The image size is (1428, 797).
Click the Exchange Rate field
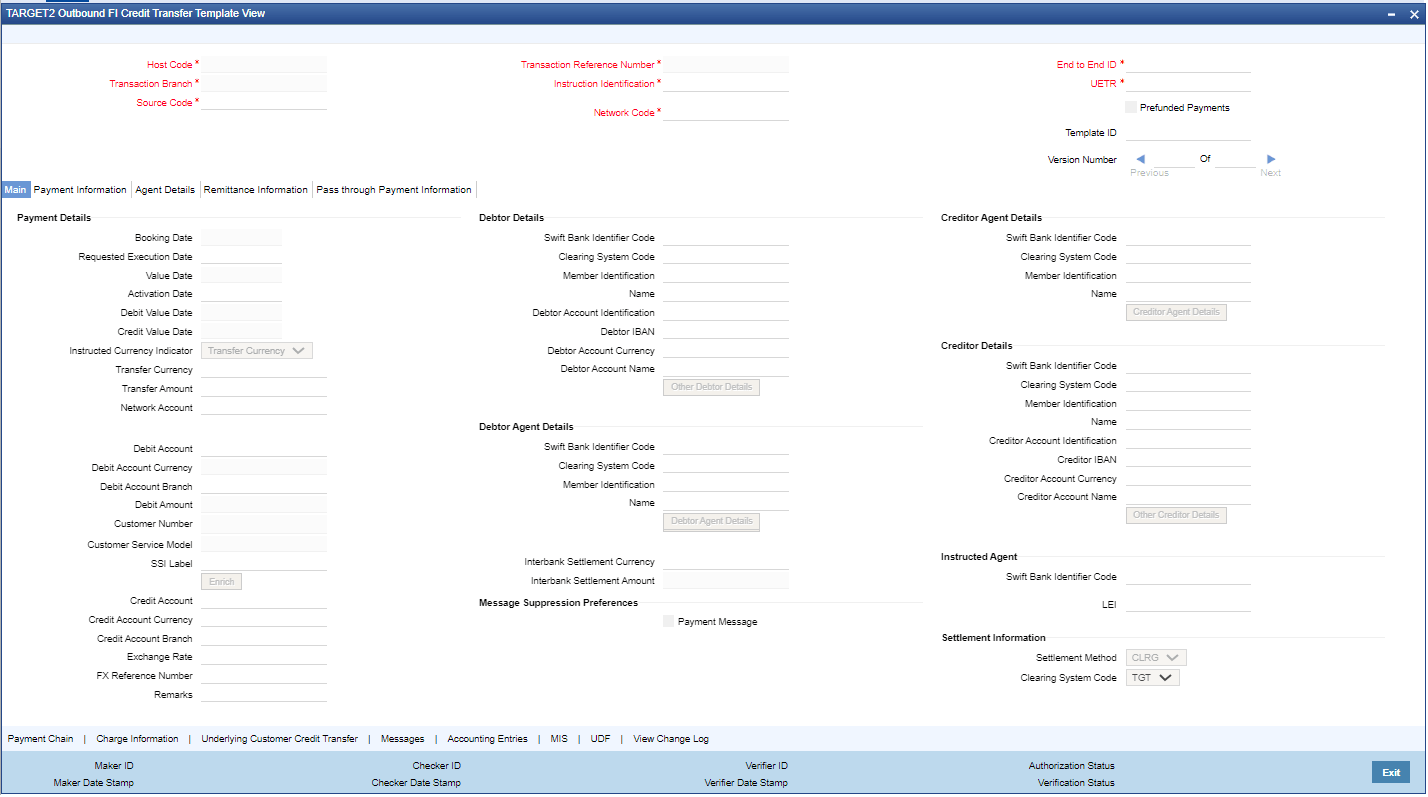pos(264,657)
